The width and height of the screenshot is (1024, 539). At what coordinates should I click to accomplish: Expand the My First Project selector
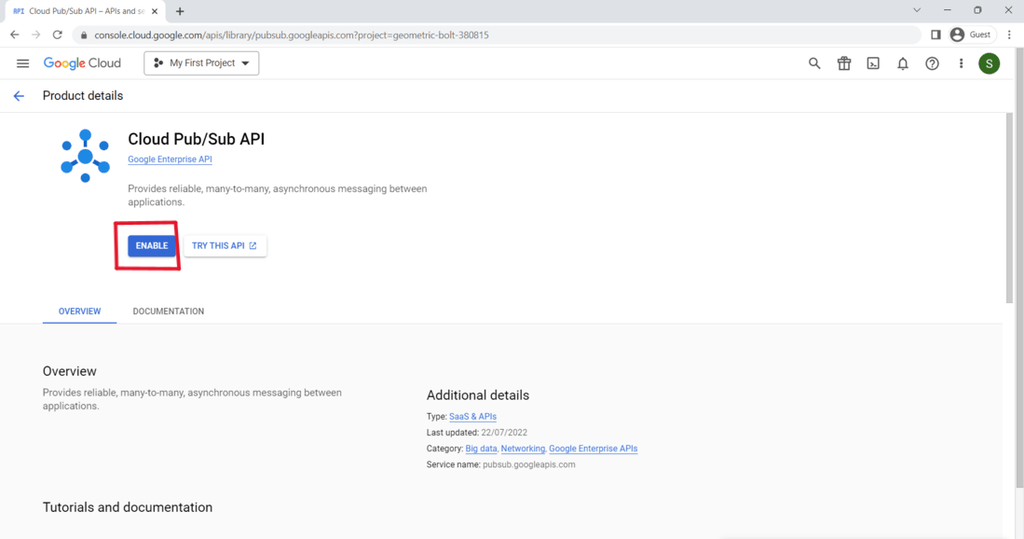click(202, 63)
